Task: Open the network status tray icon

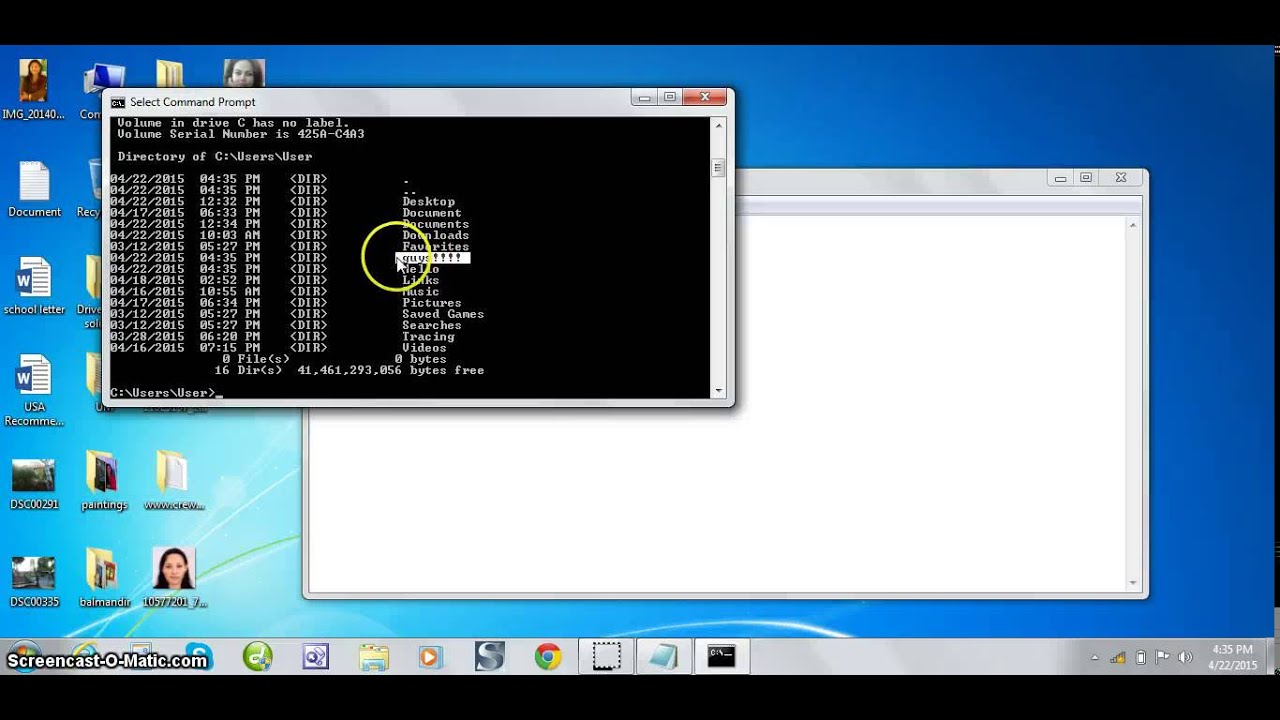Action: pos(1118,657)
